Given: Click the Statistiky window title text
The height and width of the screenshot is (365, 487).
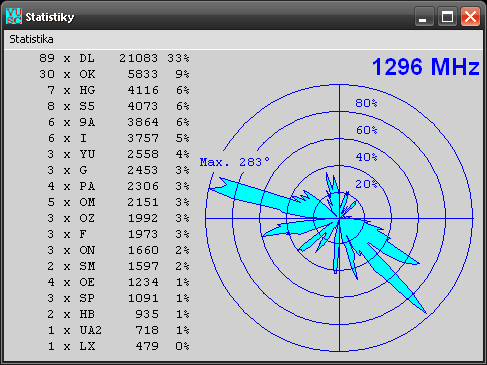Looking at the screenshot, I should point(50,17).
